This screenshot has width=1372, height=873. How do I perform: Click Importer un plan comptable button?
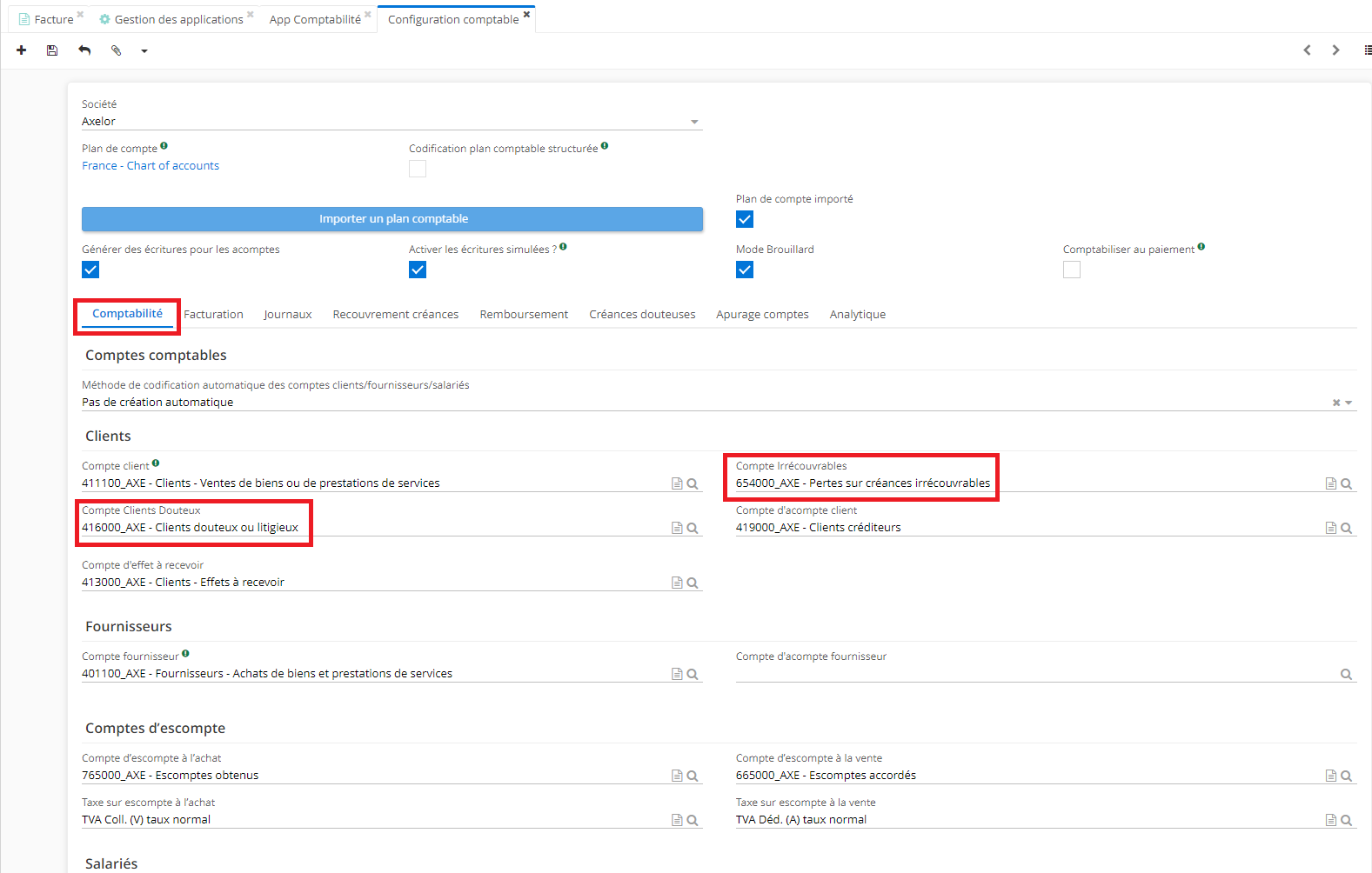point(392,219)
